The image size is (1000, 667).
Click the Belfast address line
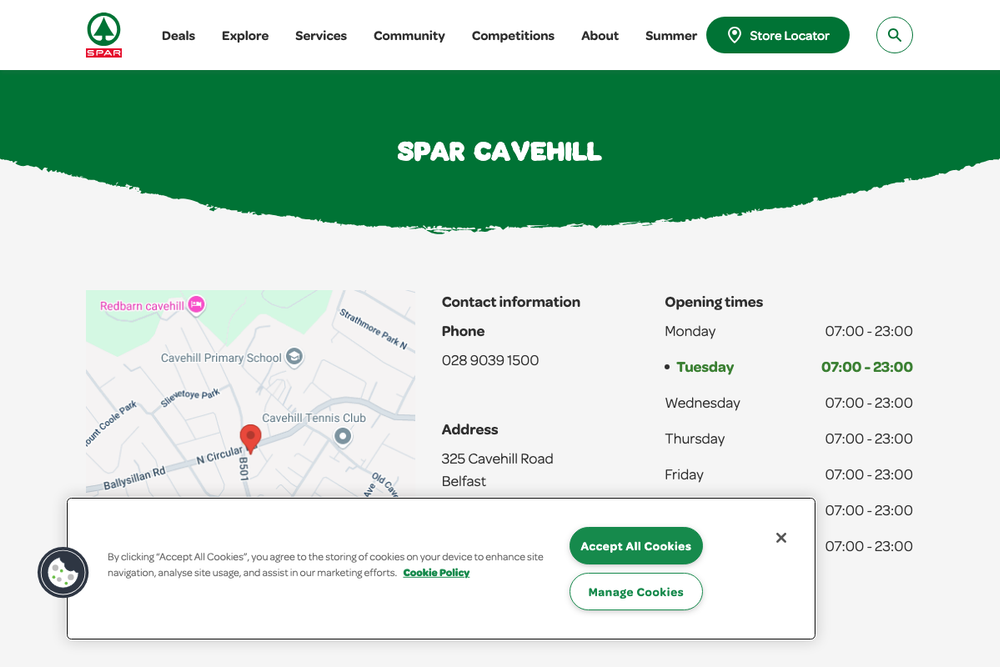point(464,481)
